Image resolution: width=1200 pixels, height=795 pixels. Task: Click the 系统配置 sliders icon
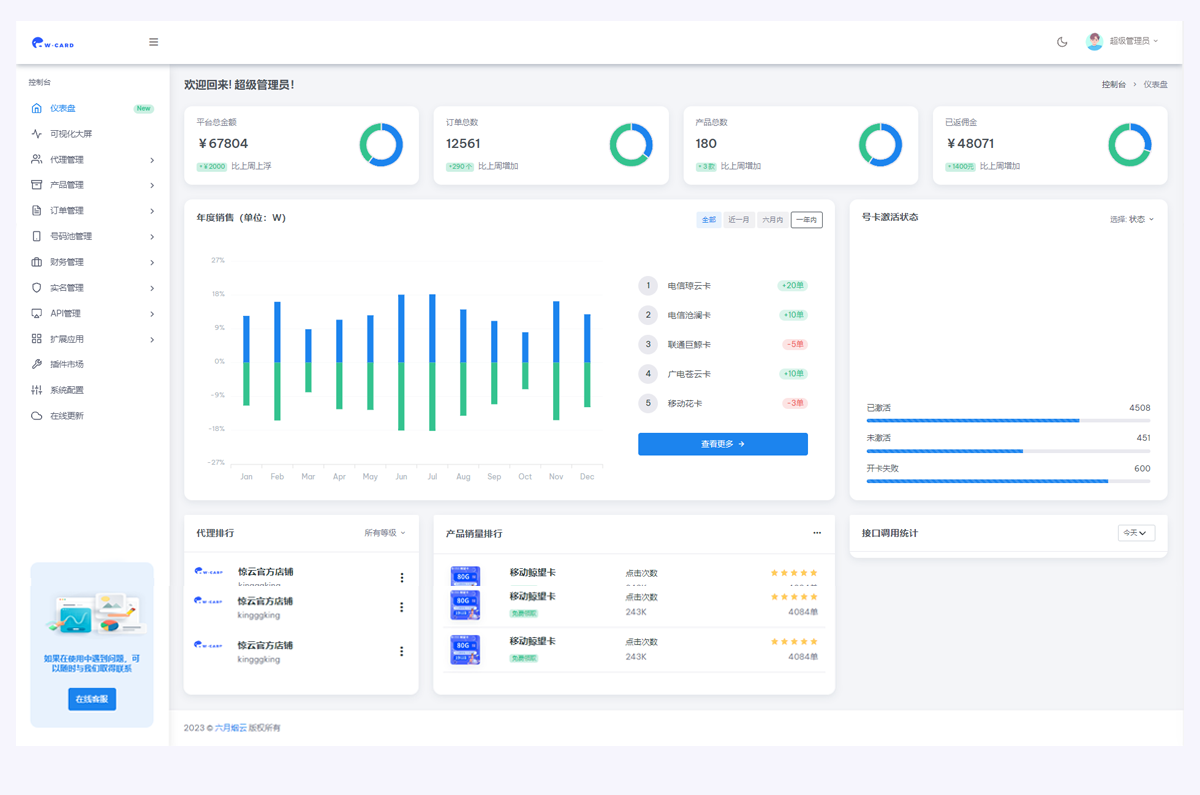(37, 390)
